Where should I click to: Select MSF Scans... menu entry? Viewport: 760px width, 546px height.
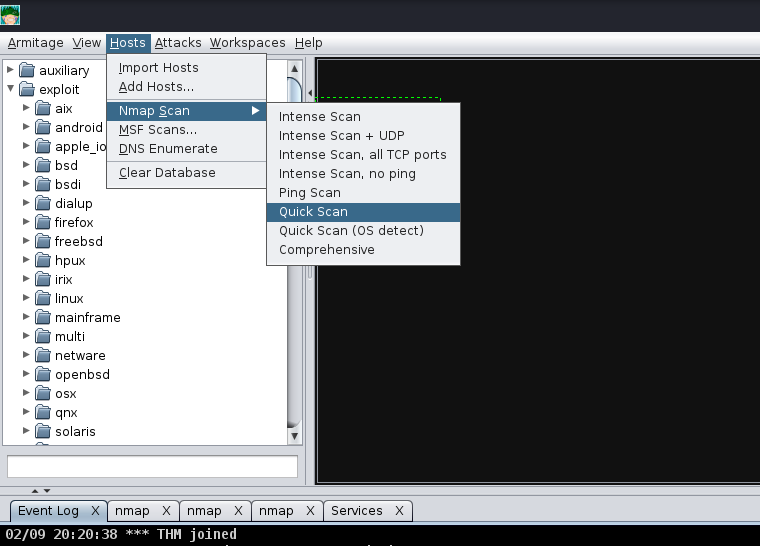tap(186, 129)
